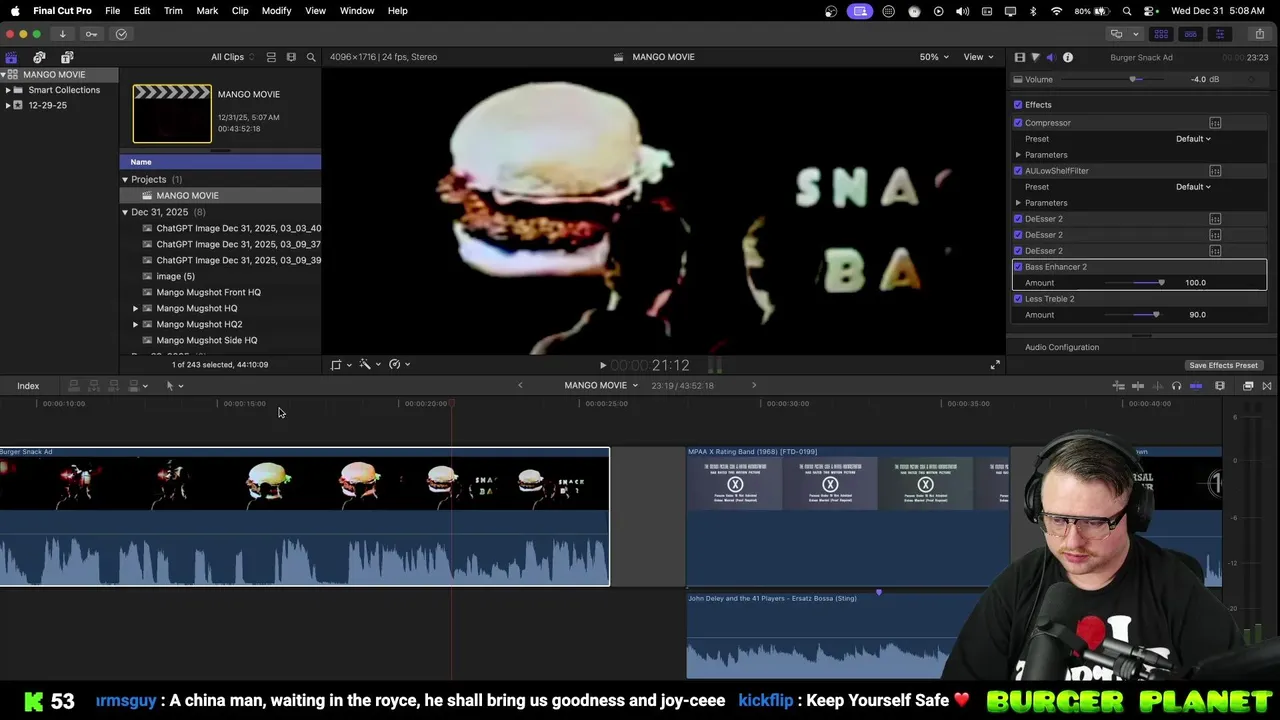Screen dimensions: 1280x720
Task: Open the Window menu
Action: (357, 11)
